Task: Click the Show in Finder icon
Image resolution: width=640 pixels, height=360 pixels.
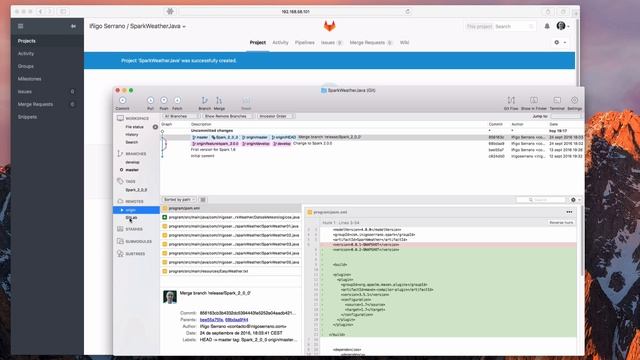Action: point(533,100)
